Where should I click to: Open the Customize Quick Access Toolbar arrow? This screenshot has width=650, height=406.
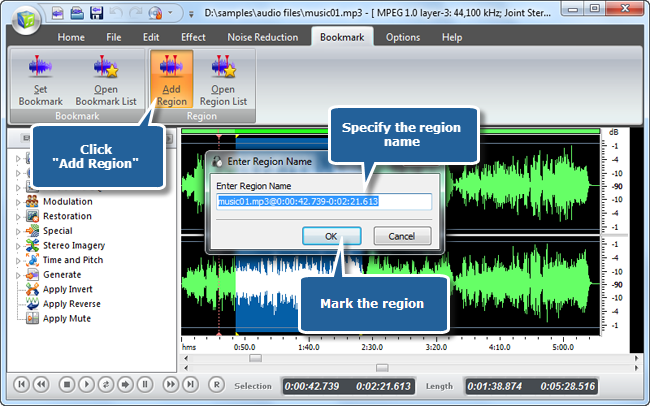pyautogui.click(x=191, y=14)
